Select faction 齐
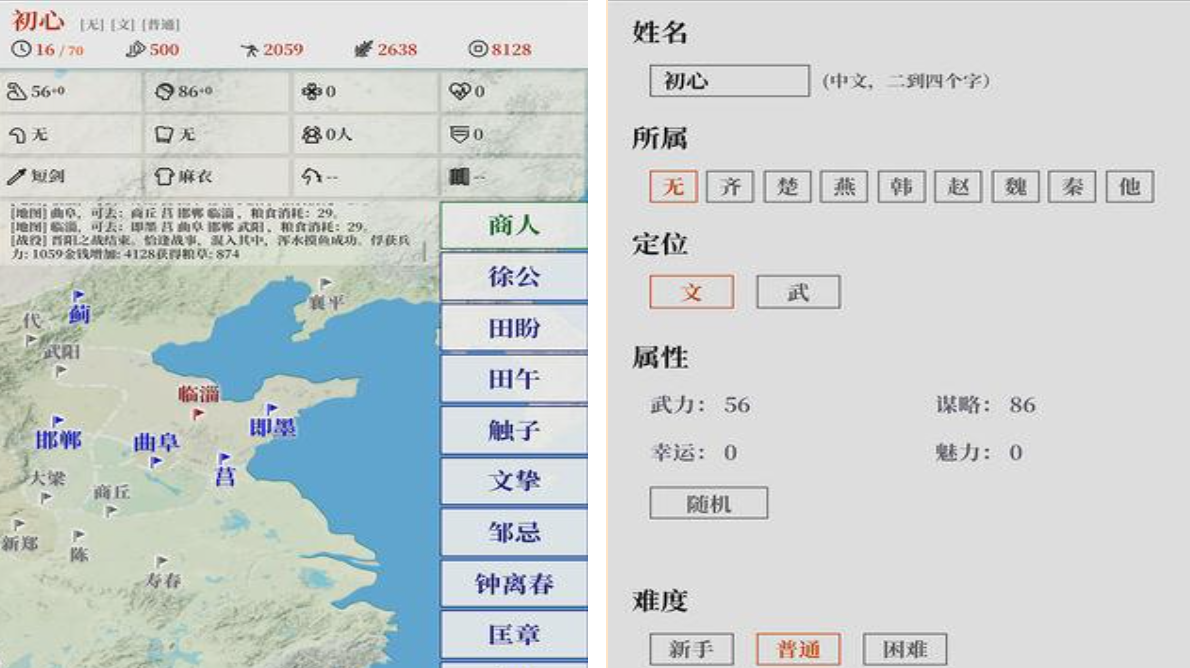The height and width of the screenshot is (668, 1190). tap(730, 186)
